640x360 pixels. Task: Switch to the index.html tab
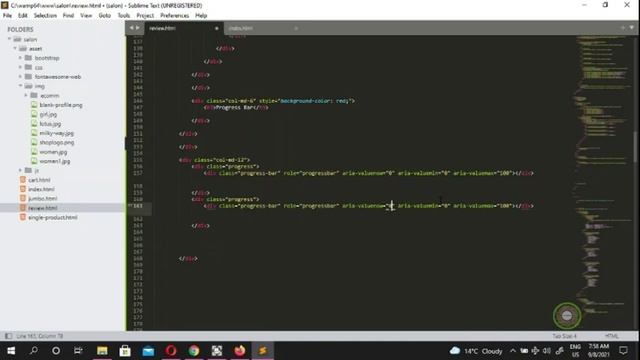point(261,28)
